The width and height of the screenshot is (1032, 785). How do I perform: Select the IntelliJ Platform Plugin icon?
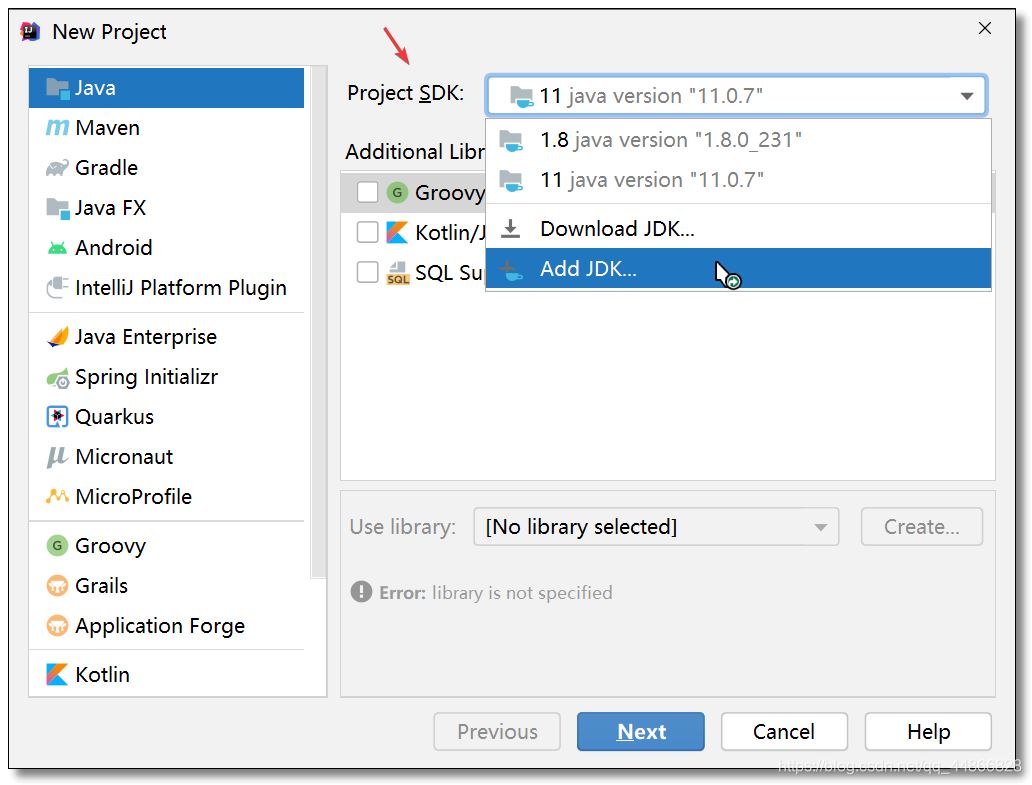coord(57,288)
